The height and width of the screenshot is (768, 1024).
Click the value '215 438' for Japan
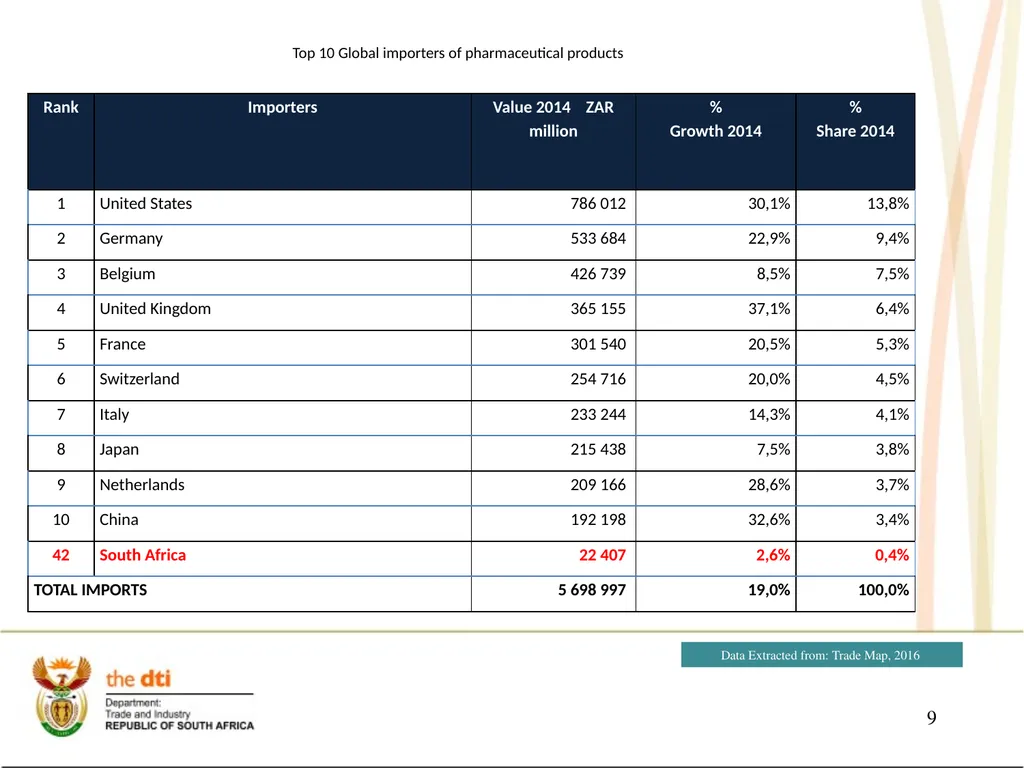pos(598,450)
